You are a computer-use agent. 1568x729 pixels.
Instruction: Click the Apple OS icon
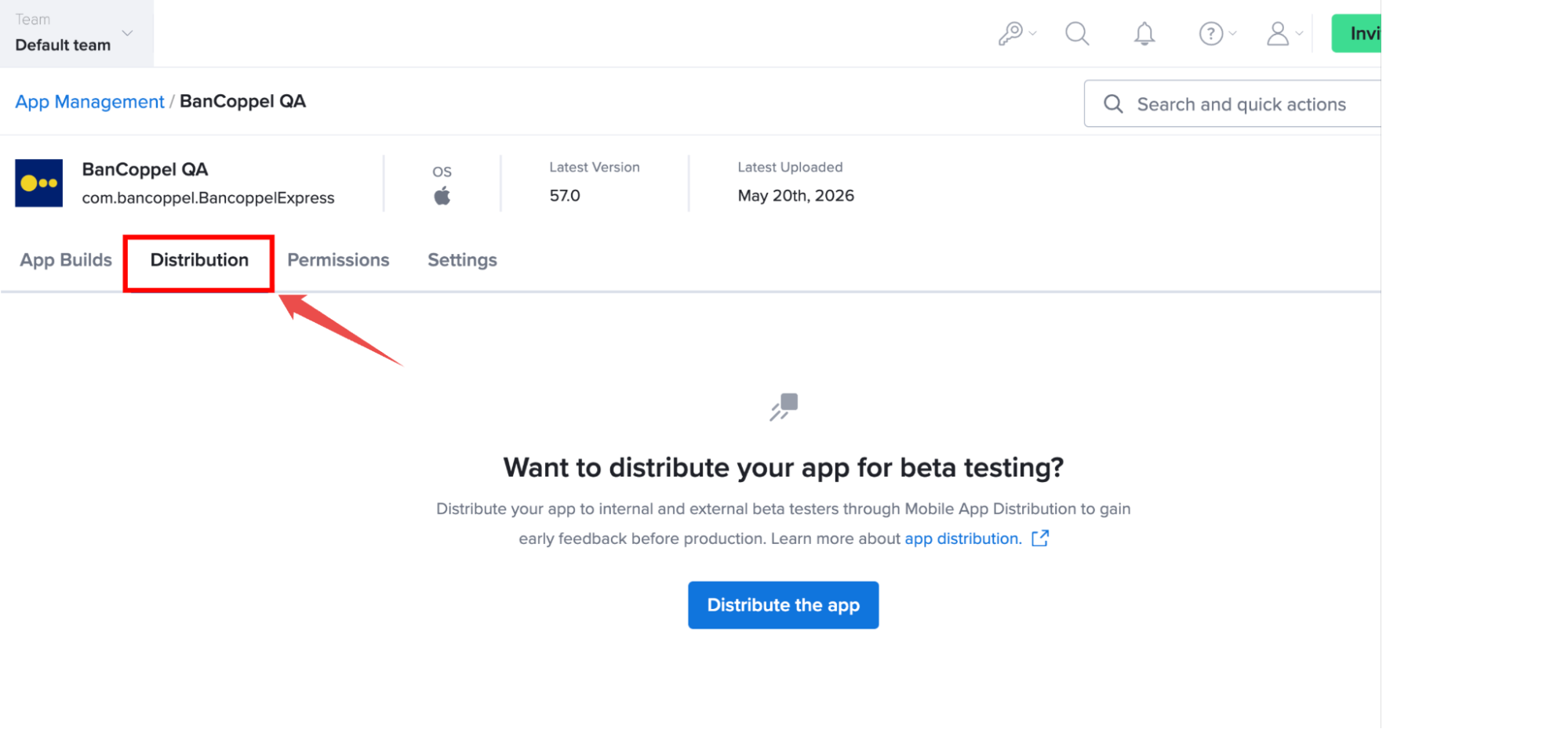(x=442, y=196)
